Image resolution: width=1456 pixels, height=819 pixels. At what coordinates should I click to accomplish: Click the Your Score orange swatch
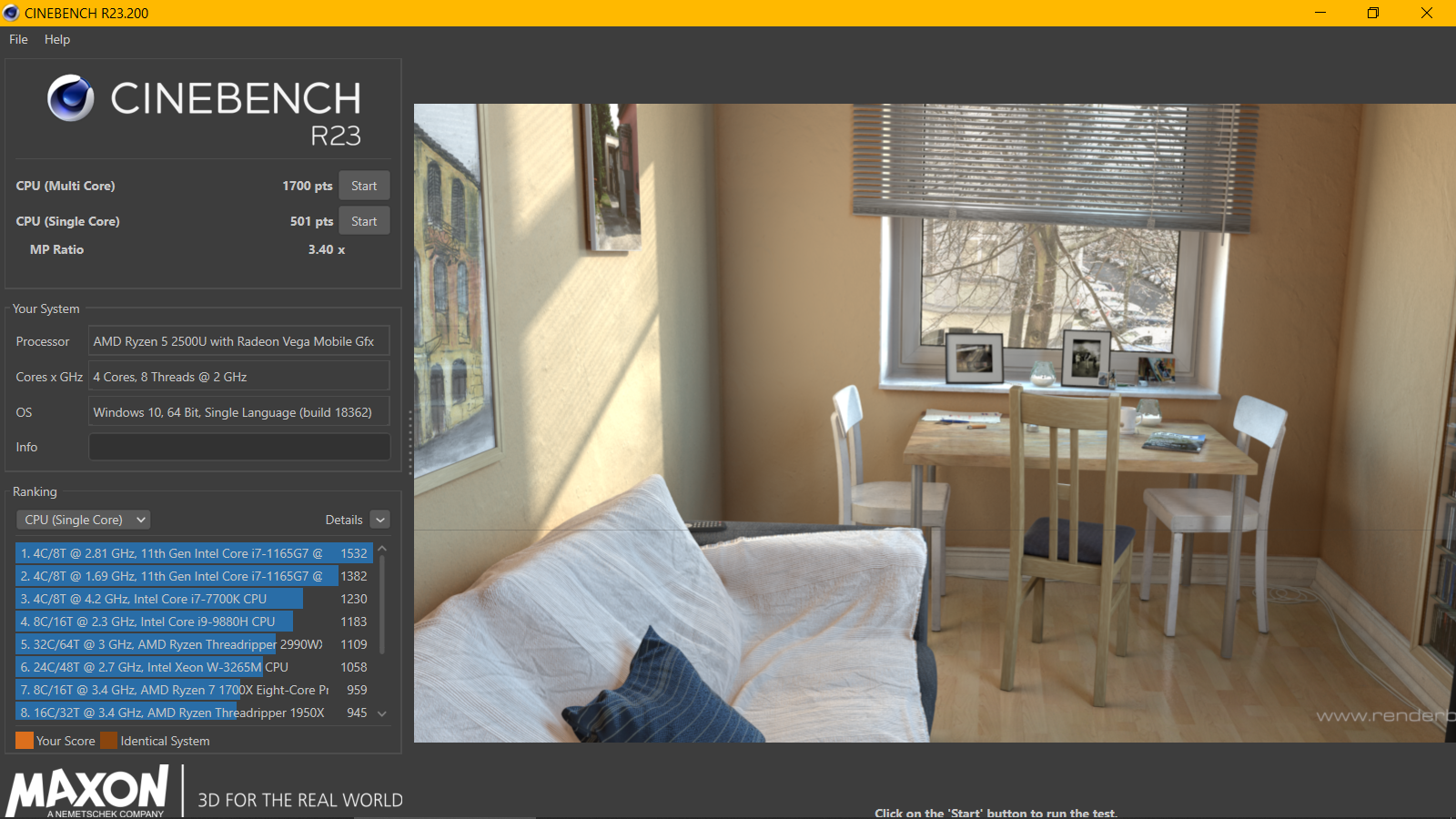[25, 741]
